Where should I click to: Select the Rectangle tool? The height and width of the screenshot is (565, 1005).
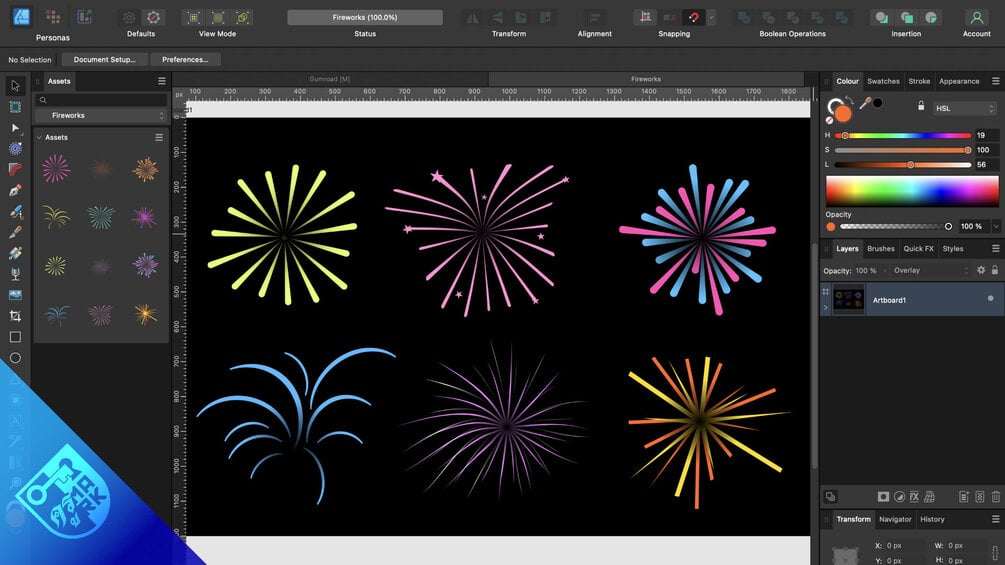(15, 337)
